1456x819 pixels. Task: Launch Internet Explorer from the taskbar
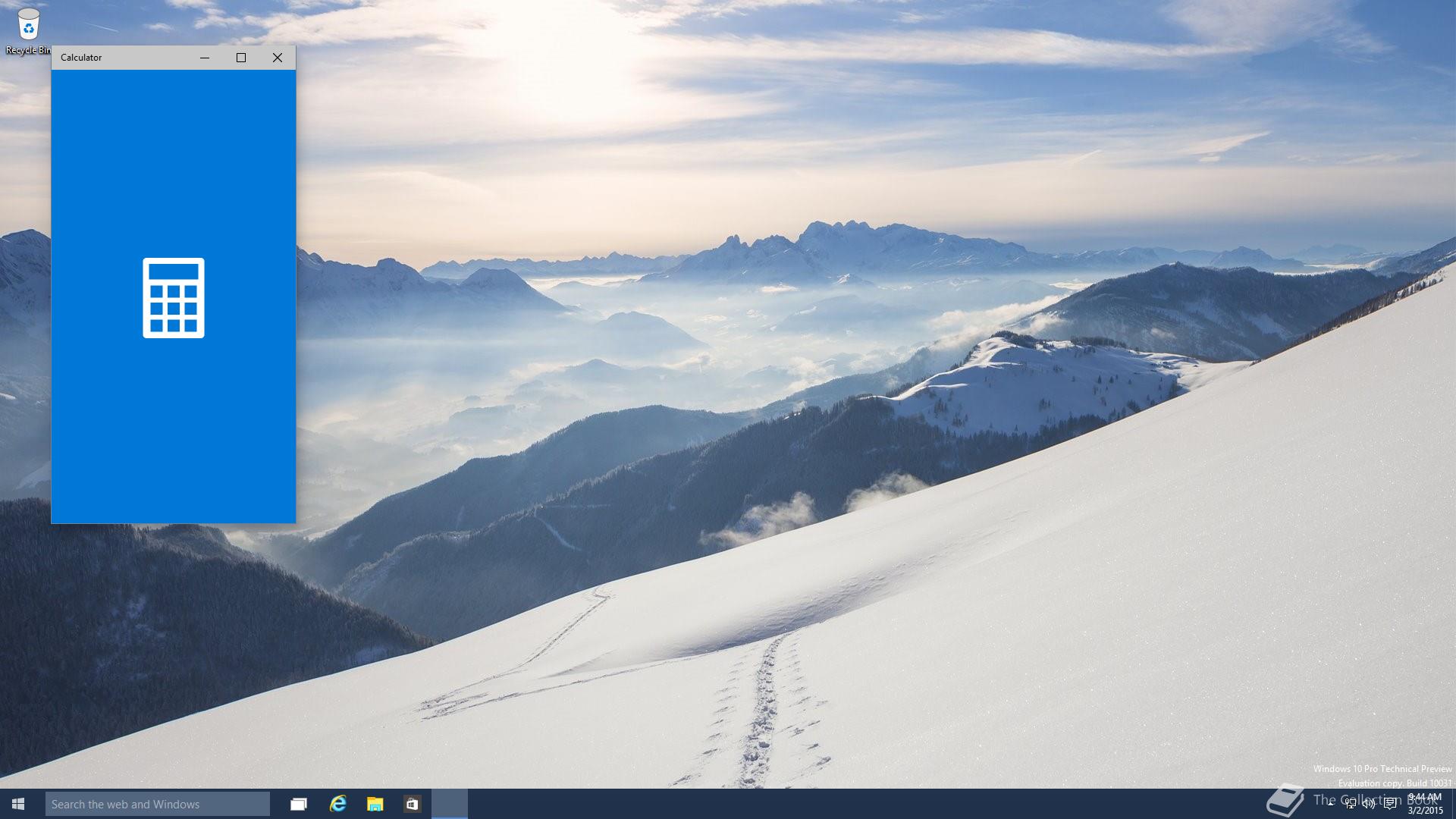point(337,804)
